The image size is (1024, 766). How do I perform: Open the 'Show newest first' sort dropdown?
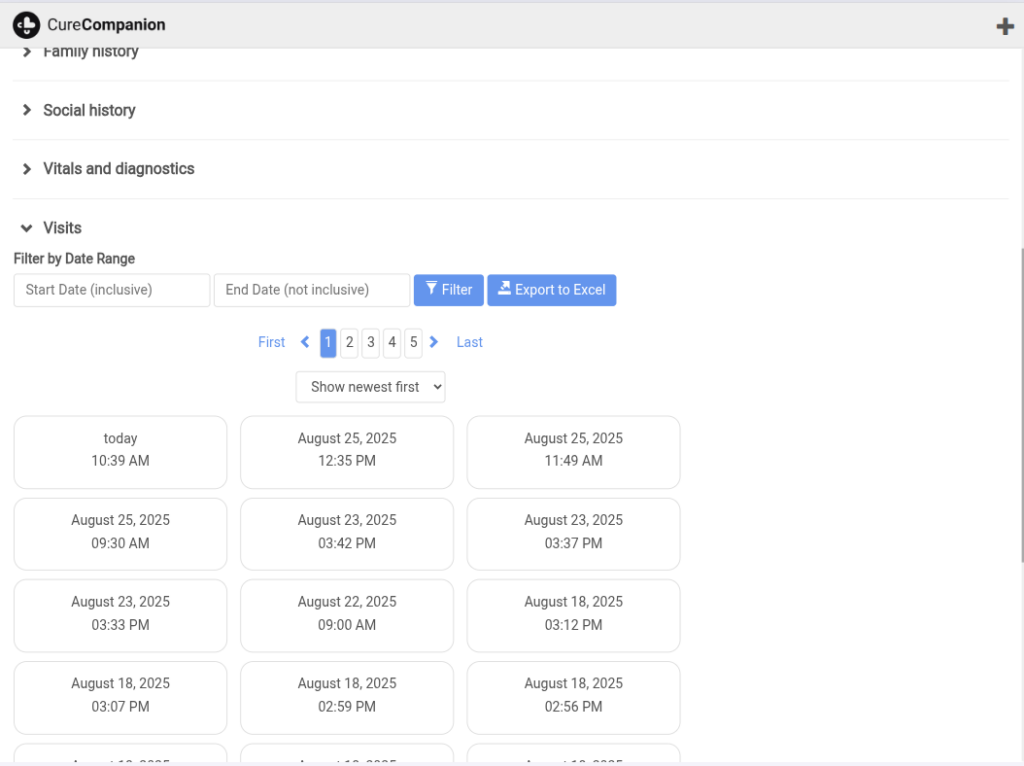pos(370,387)
